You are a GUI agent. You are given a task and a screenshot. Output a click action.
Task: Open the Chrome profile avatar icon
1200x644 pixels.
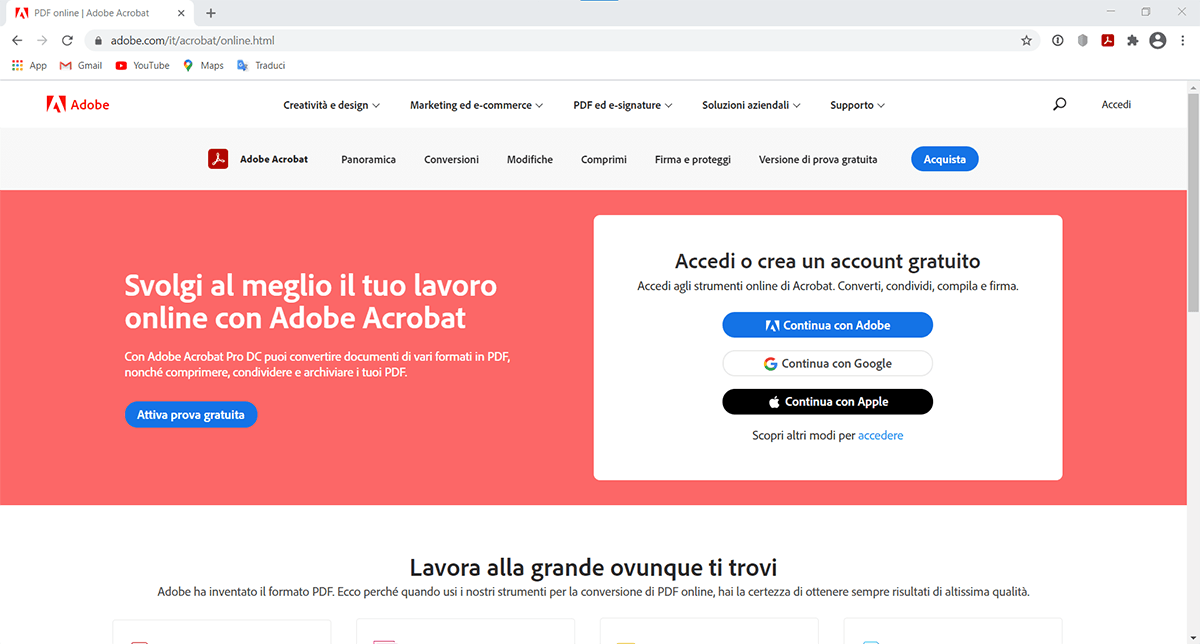point(1158,41)
